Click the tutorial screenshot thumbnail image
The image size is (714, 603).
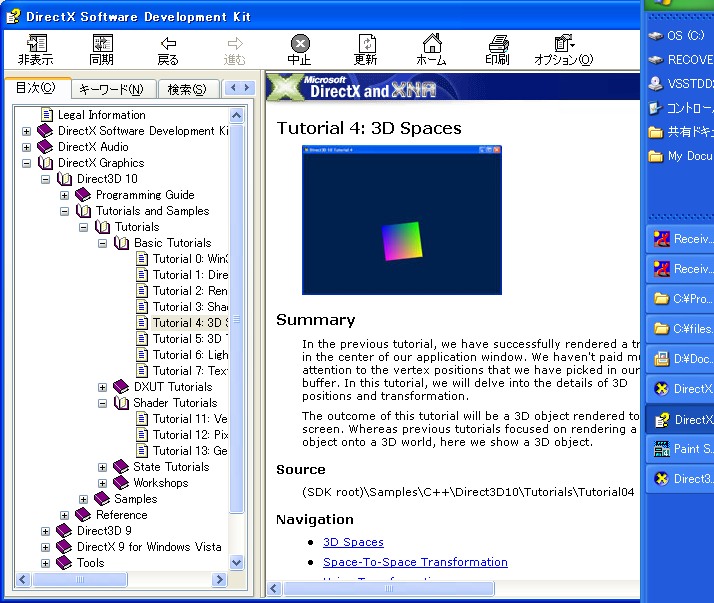pyautogui.click(x=402, y=220)
